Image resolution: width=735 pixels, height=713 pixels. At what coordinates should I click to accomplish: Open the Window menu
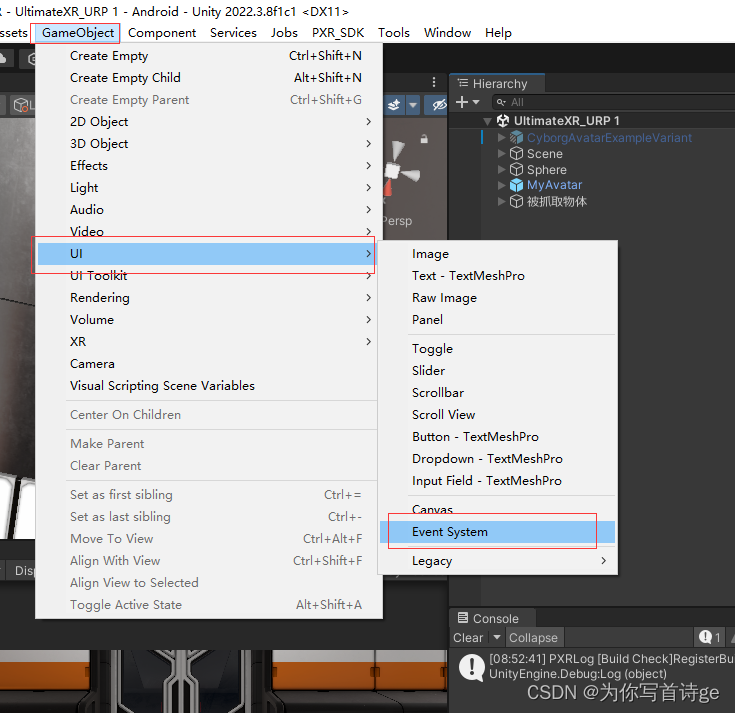click(447, 33)
